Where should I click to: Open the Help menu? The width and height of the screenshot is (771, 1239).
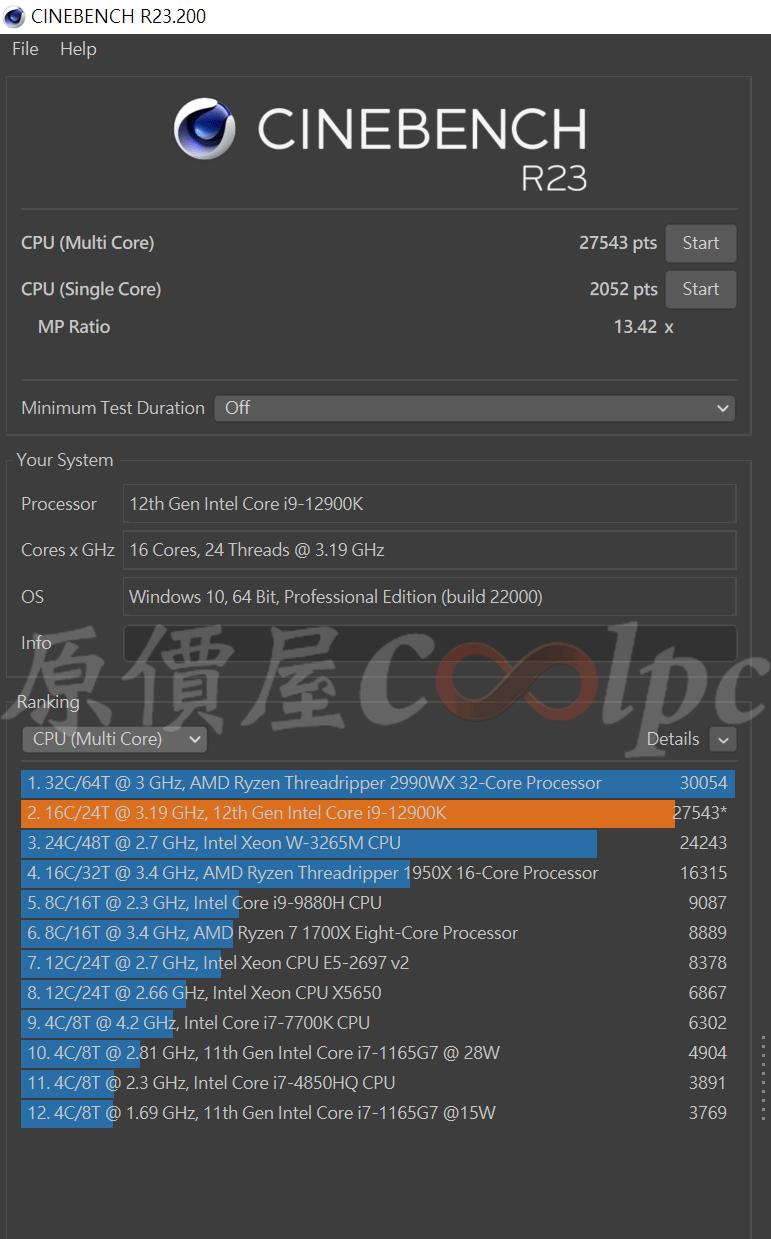(x=78, y=49)
